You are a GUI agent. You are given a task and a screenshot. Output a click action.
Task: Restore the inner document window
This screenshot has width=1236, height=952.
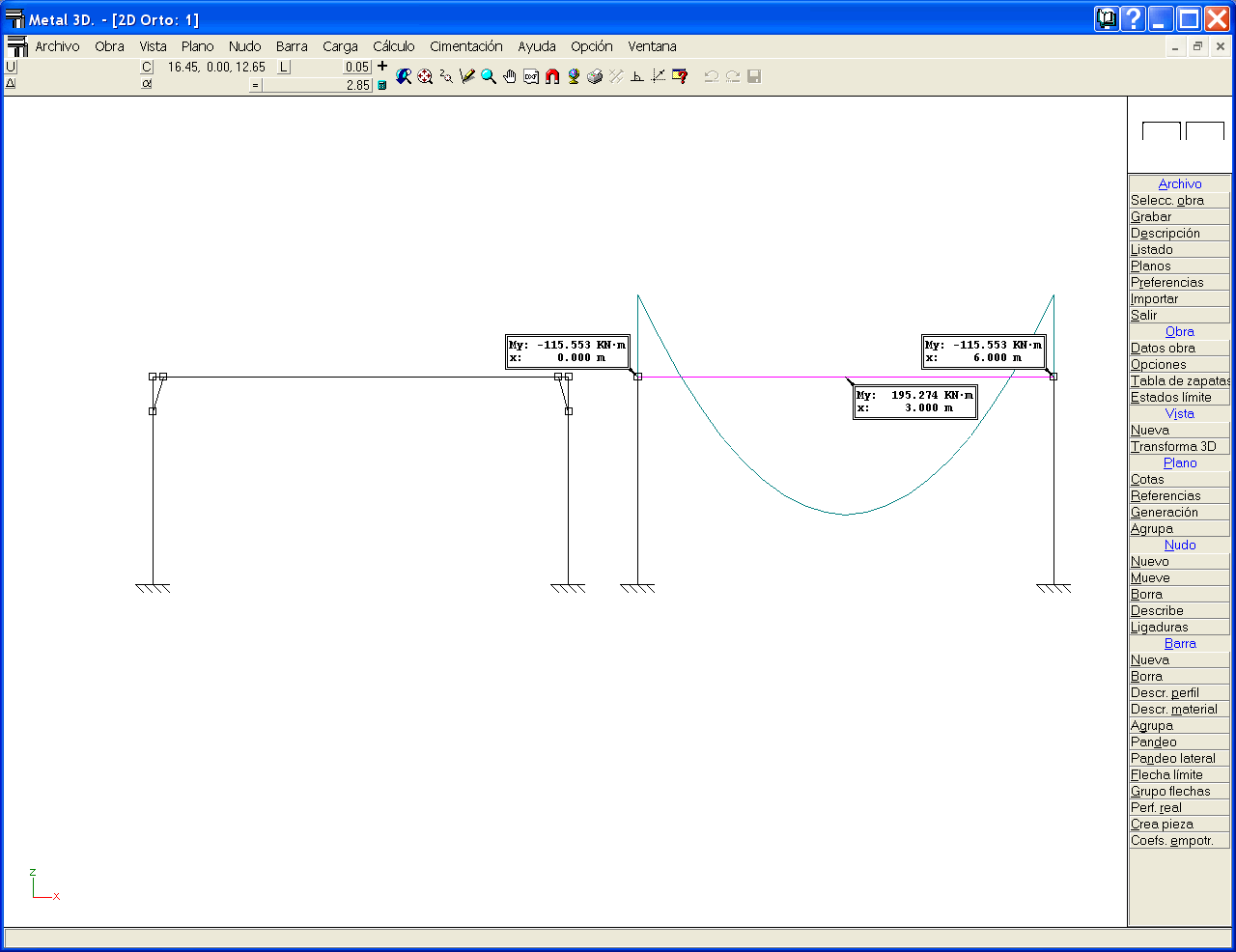click(x=1197, y=46)
